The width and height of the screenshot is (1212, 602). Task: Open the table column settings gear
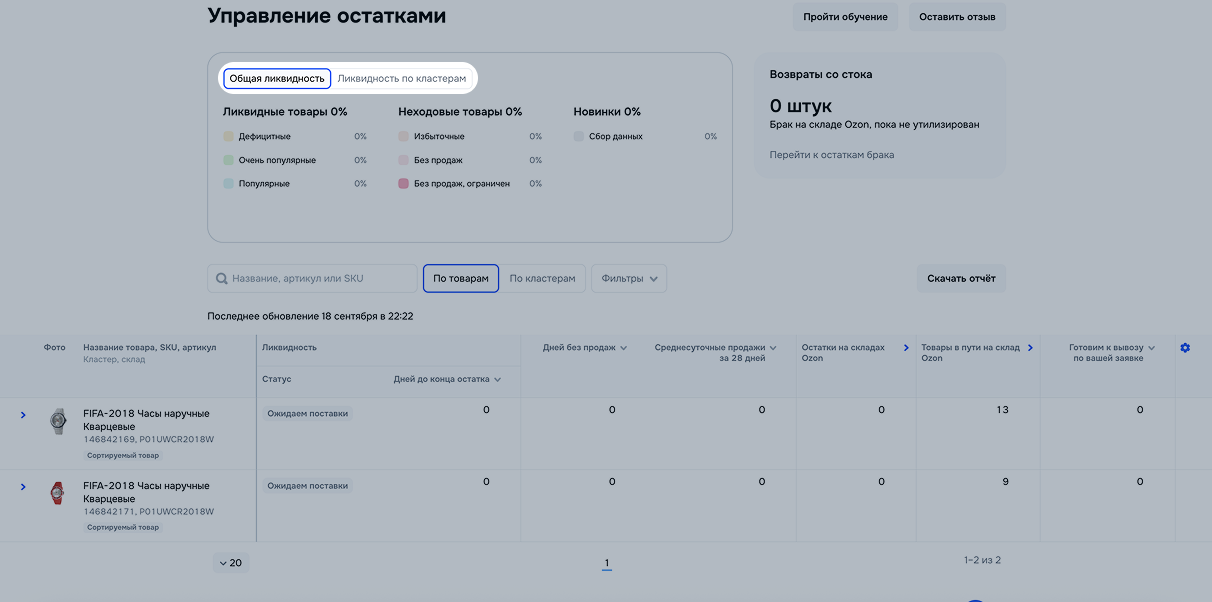[1185, 348]
